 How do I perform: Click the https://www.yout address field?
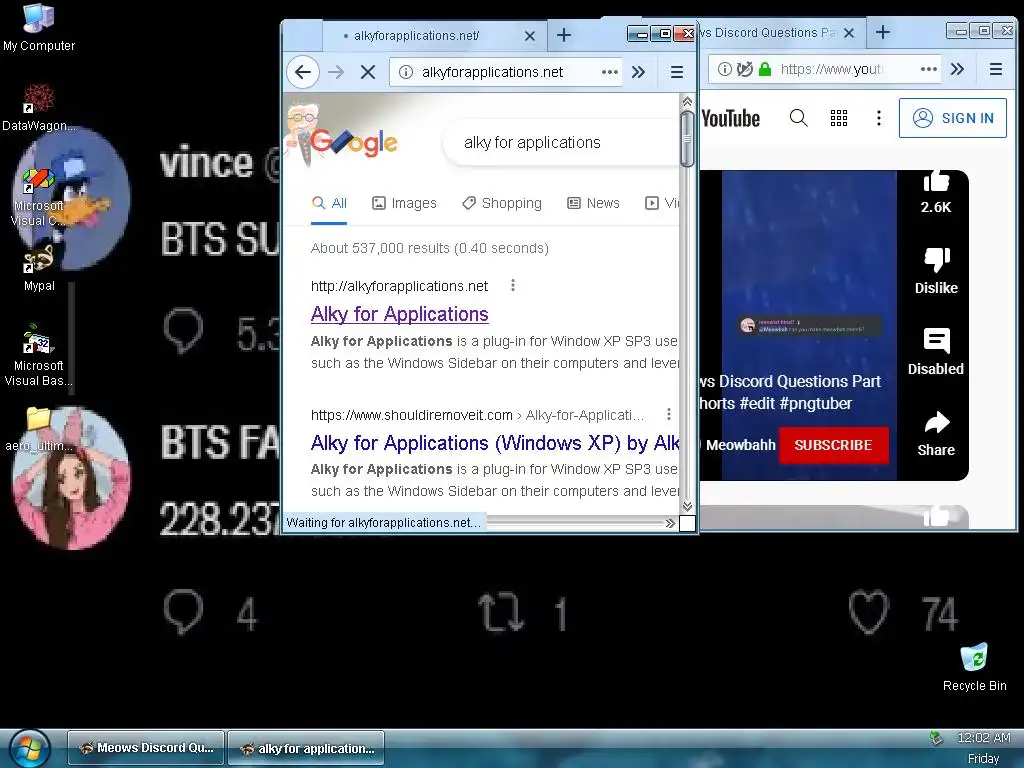(831, 69)
